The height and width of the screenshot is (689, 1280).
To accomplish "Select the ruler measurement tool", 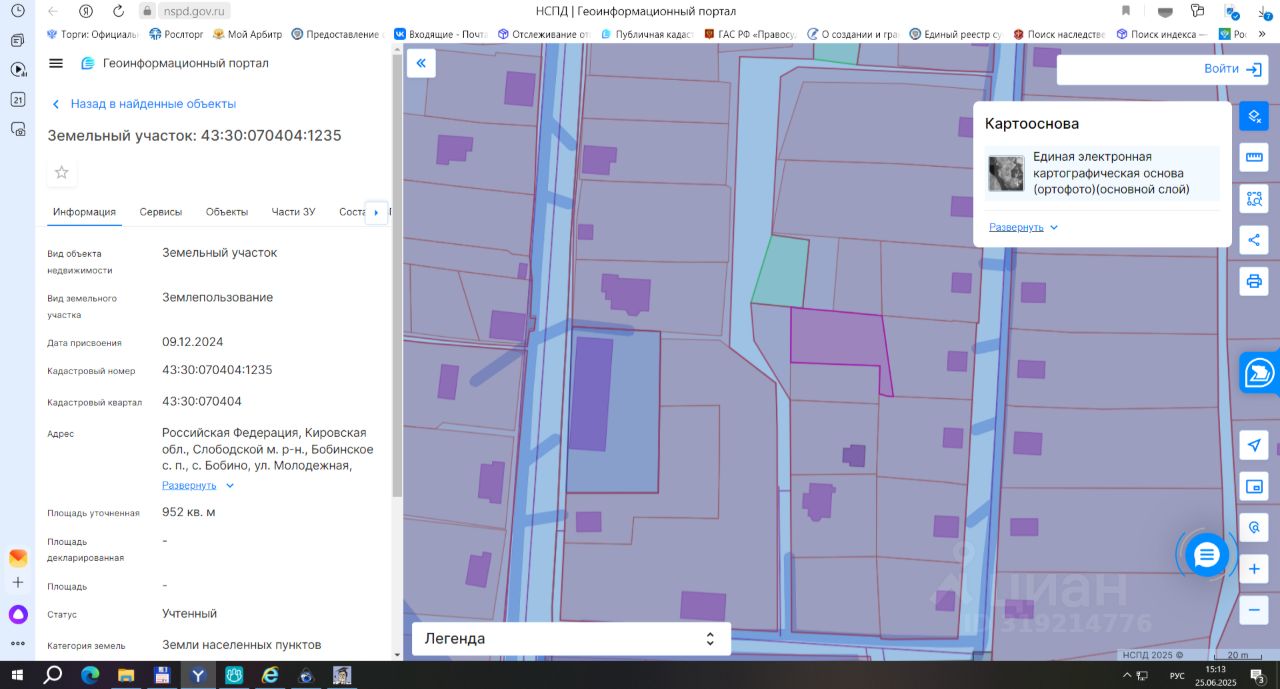I will click(1254, 157).
